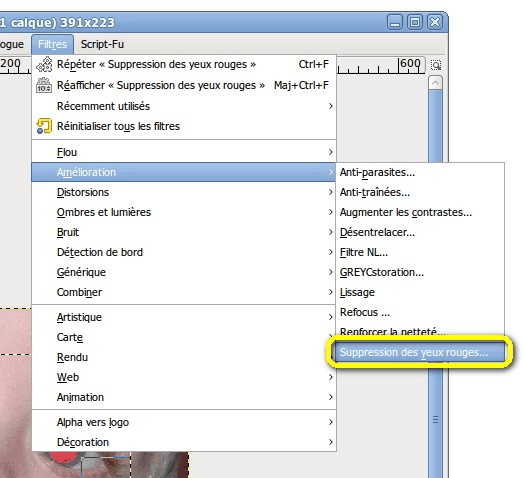
Task: Click the Reset all filters icon
Action: click(44, 126)
